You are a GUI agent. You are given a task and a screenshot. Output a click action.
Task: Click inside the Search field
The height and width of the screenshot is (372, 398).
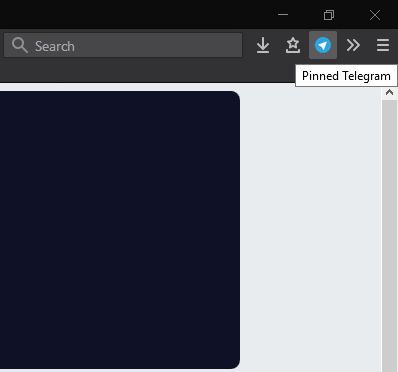pos(123,45)
